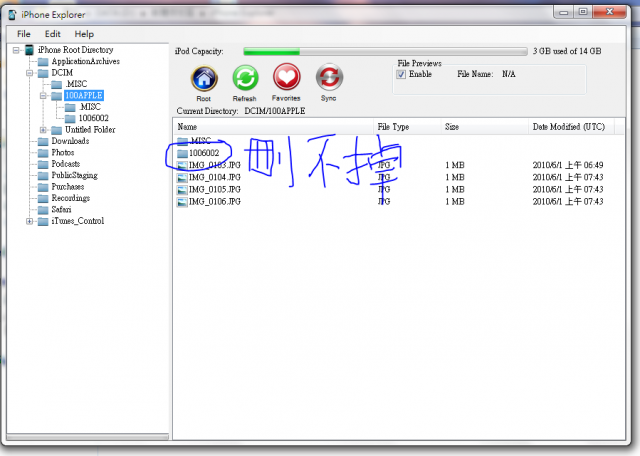
Task: Sort by Date Modified (UTC) column header
Action: 571,127
